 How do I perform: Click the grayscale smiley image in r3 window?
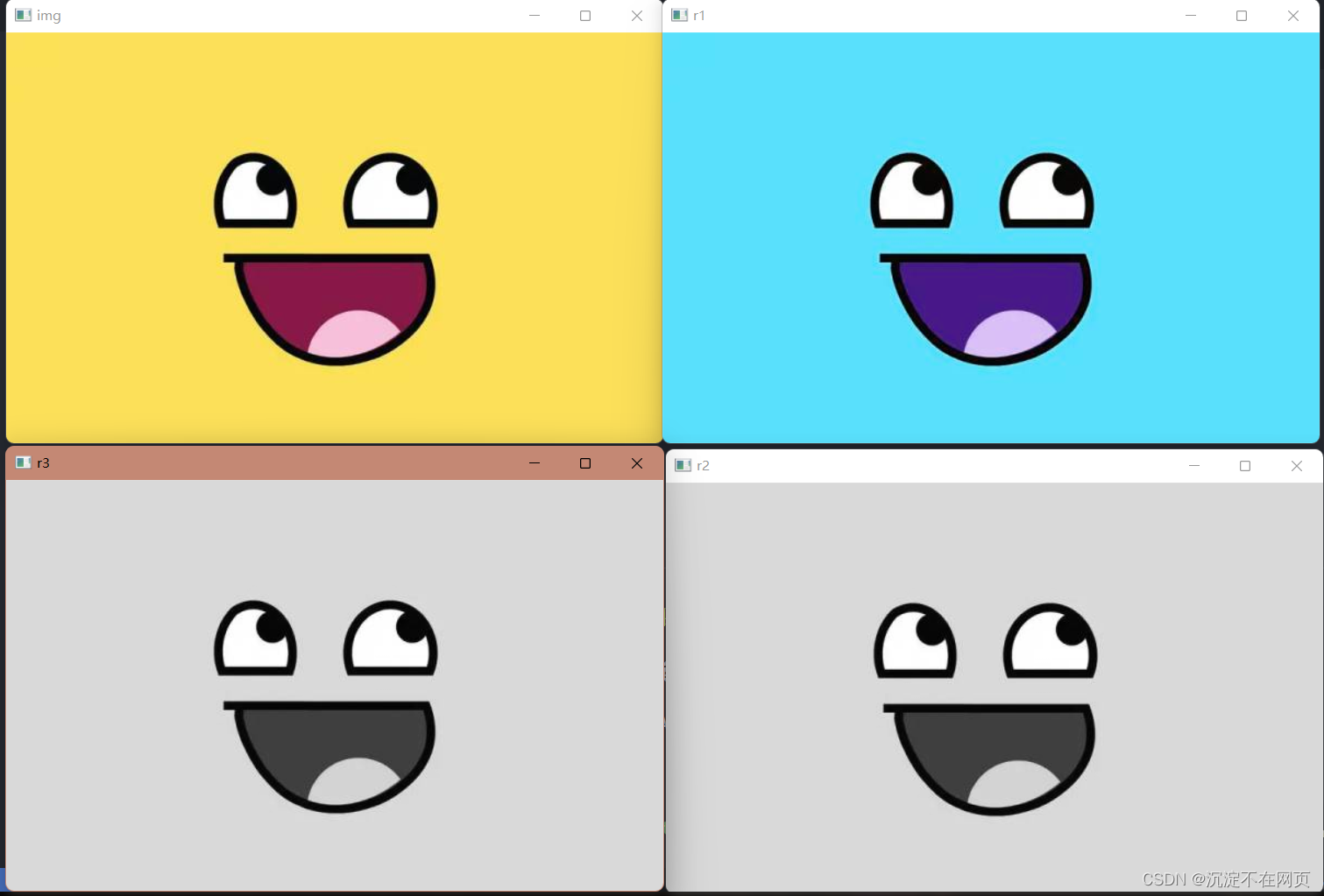[x=334, y=685]
